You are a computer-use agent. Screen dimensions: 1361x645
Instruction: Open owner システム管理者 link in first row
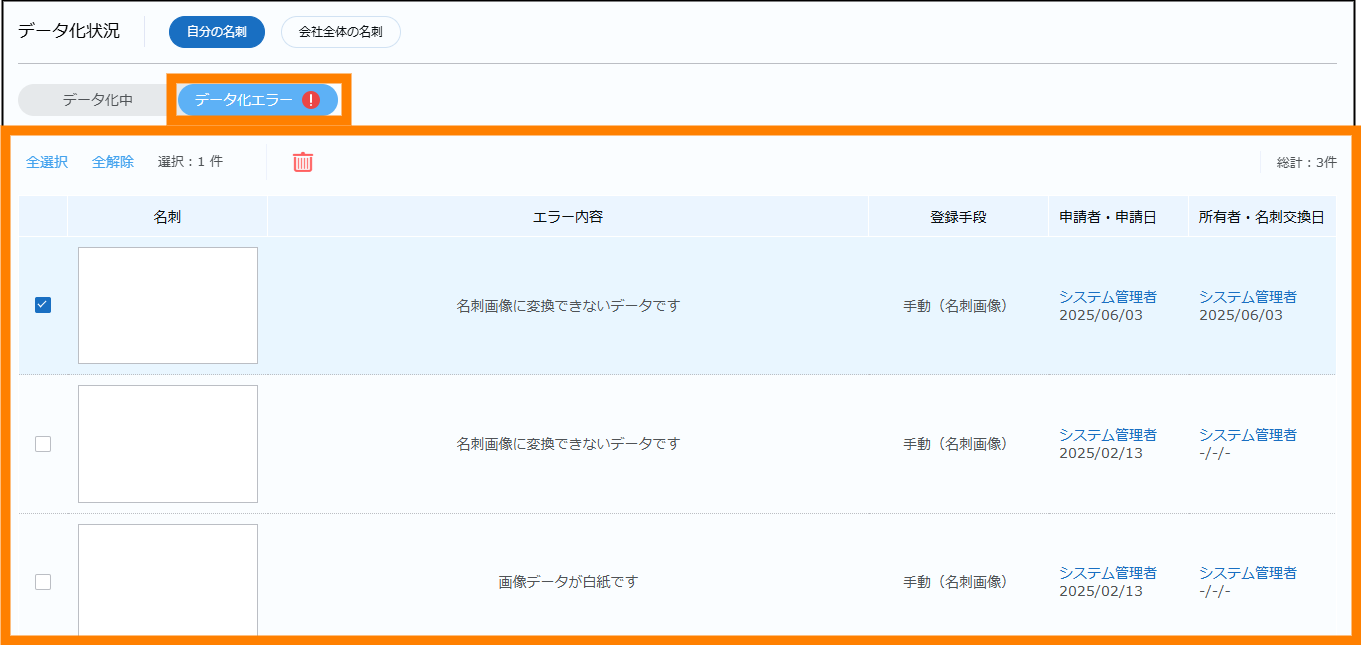click(x=1247, y=297)
